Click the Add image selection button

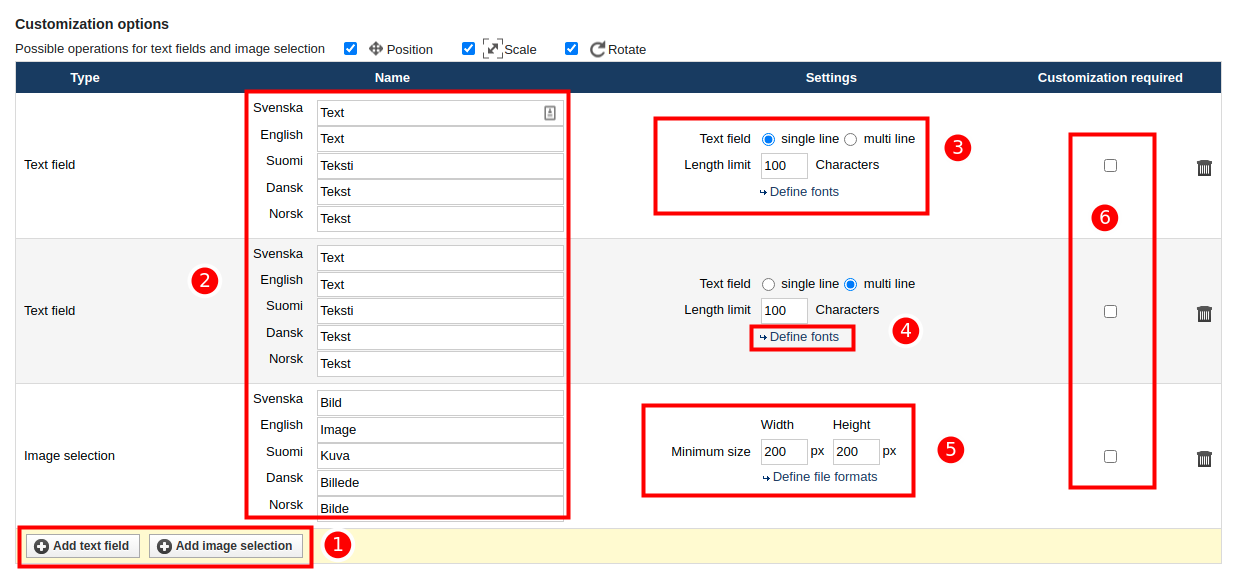point(226,546)
